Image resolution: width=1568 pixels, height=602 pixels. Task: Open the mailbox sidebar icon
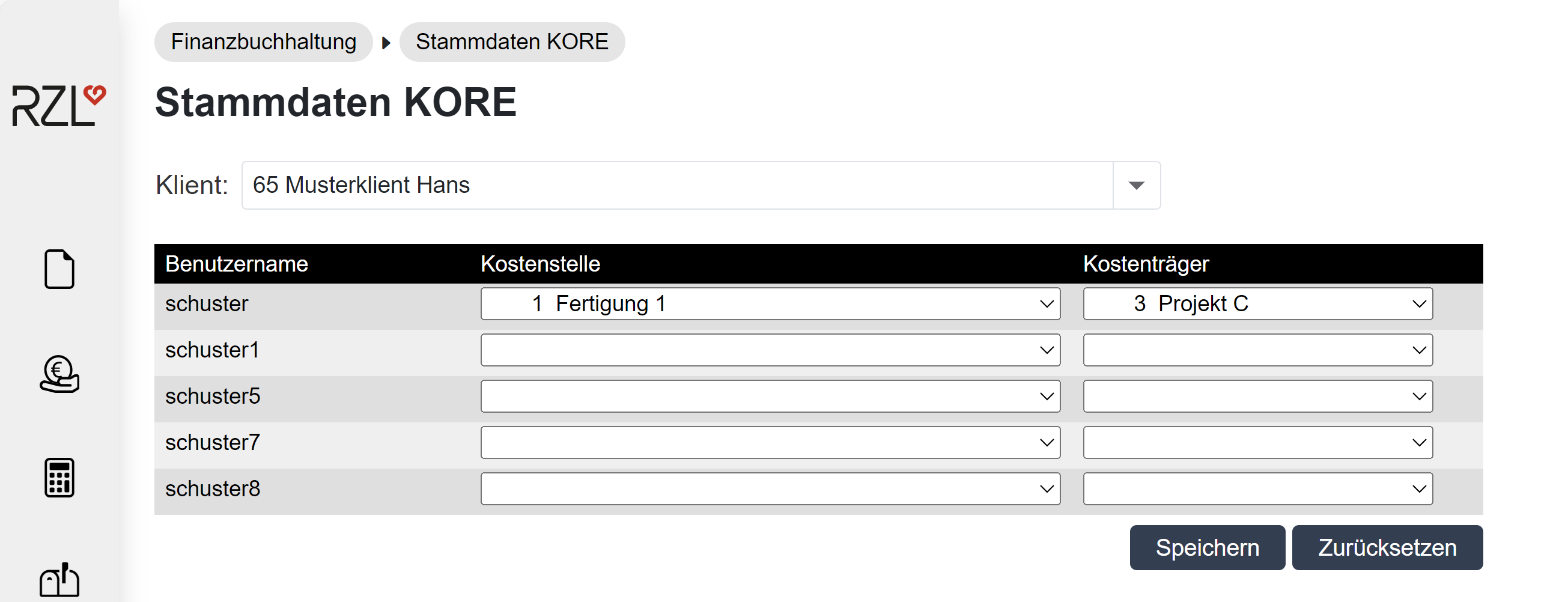(59, 580)
